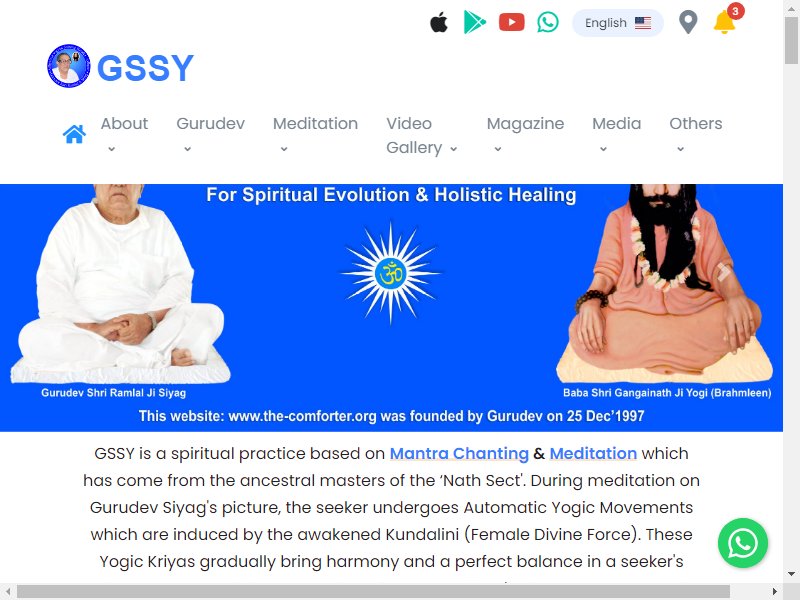The width and height of the screenshot is (800, 600).
Task: Open the floating green WhatsApp chat button
Action: click(x=743, y=543)
